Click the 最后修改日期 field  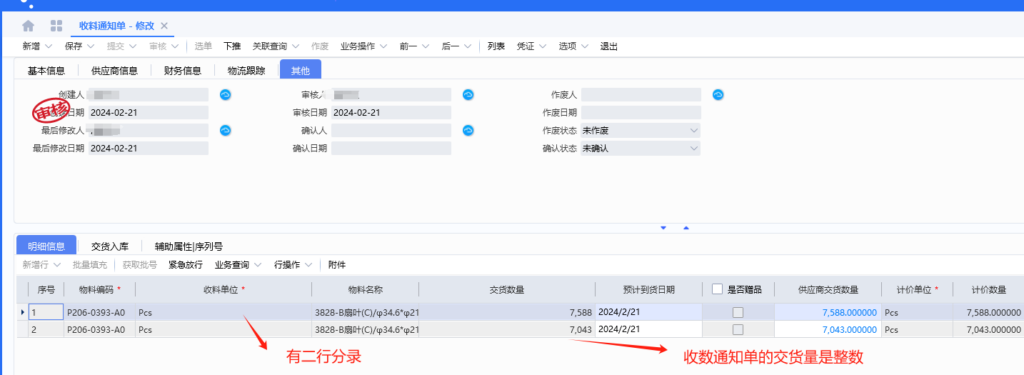click(x=148, y=148)
